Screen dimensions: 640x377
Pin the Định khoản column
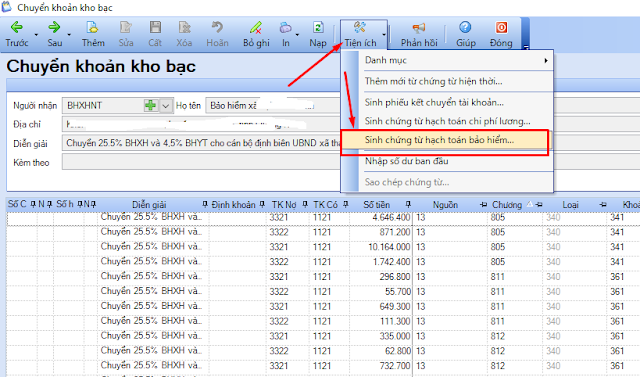point(262,204)
